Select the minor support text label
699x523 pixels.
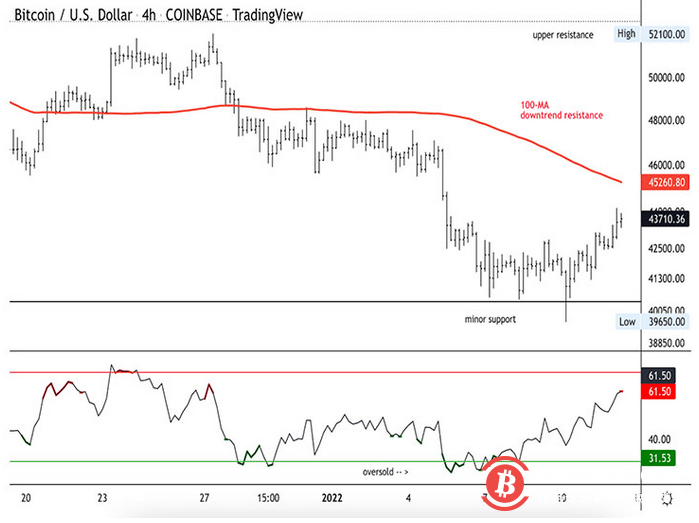[490, 319]
